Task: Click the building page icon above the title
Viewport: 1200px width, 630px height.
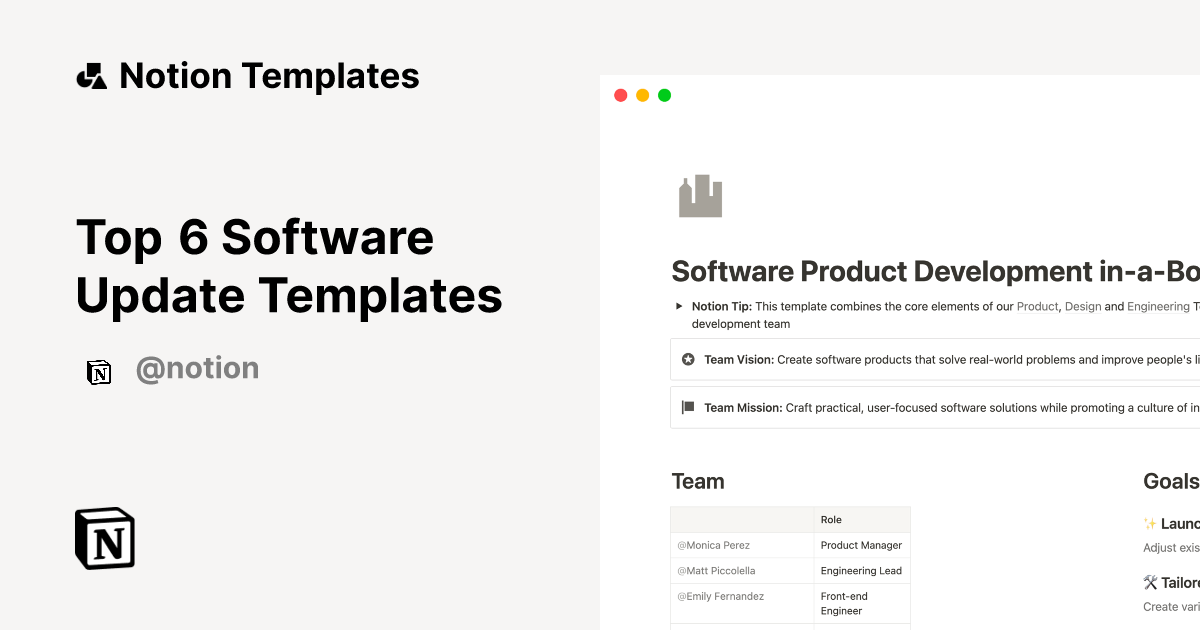Action: point(700,195)
